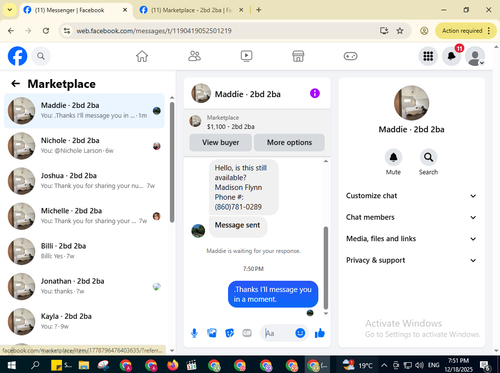This screenshot has height=373, width=500.
Task: Attach a photo file icon
Action: tap(212, 333)
